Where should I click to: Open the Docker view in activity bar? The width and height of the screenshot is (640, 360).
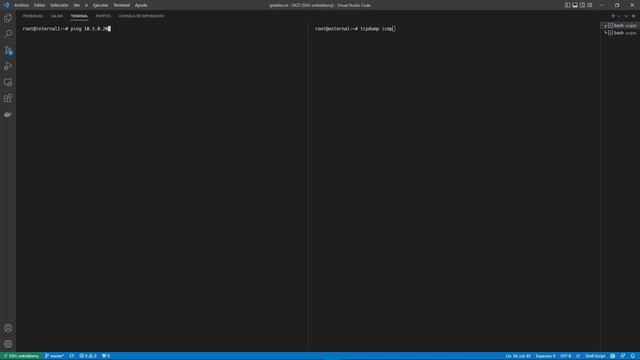point(8,115)
